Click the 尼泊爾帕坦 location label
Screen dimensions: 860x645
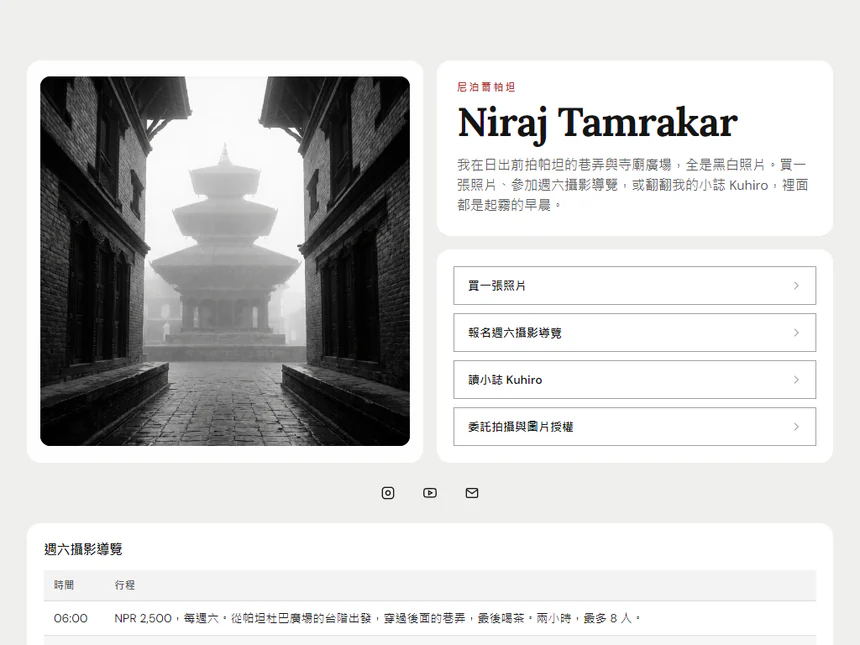point(486,87)
